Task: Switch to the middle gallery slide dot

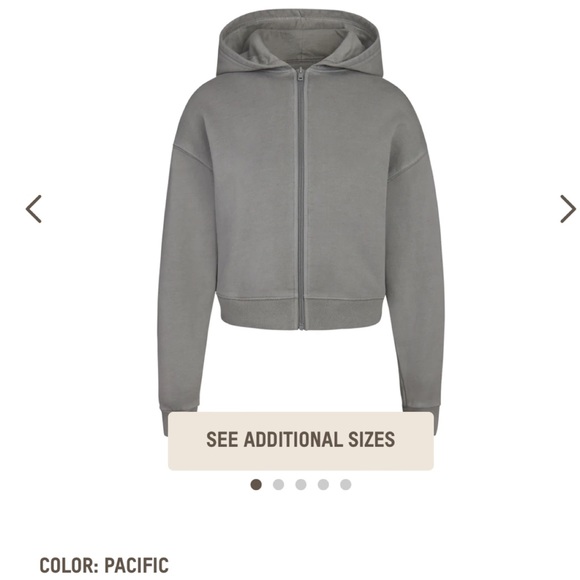Action: tap(301, 485)
